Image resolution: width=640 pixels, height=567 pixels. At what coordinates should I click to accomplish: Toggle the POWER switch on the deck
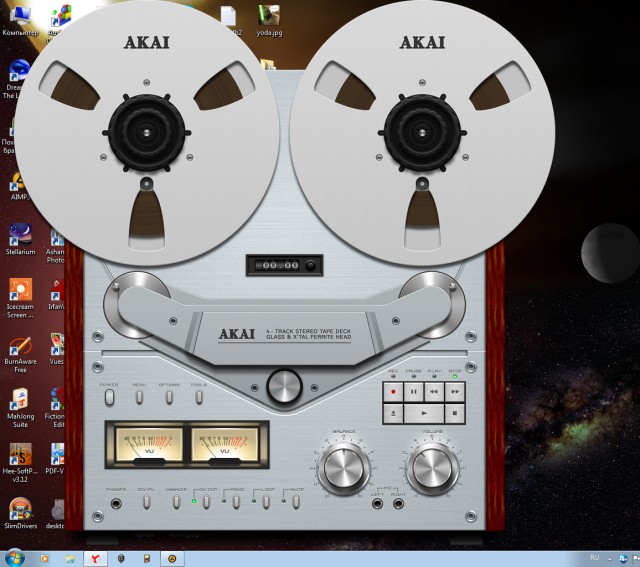(x=109, y=397)
